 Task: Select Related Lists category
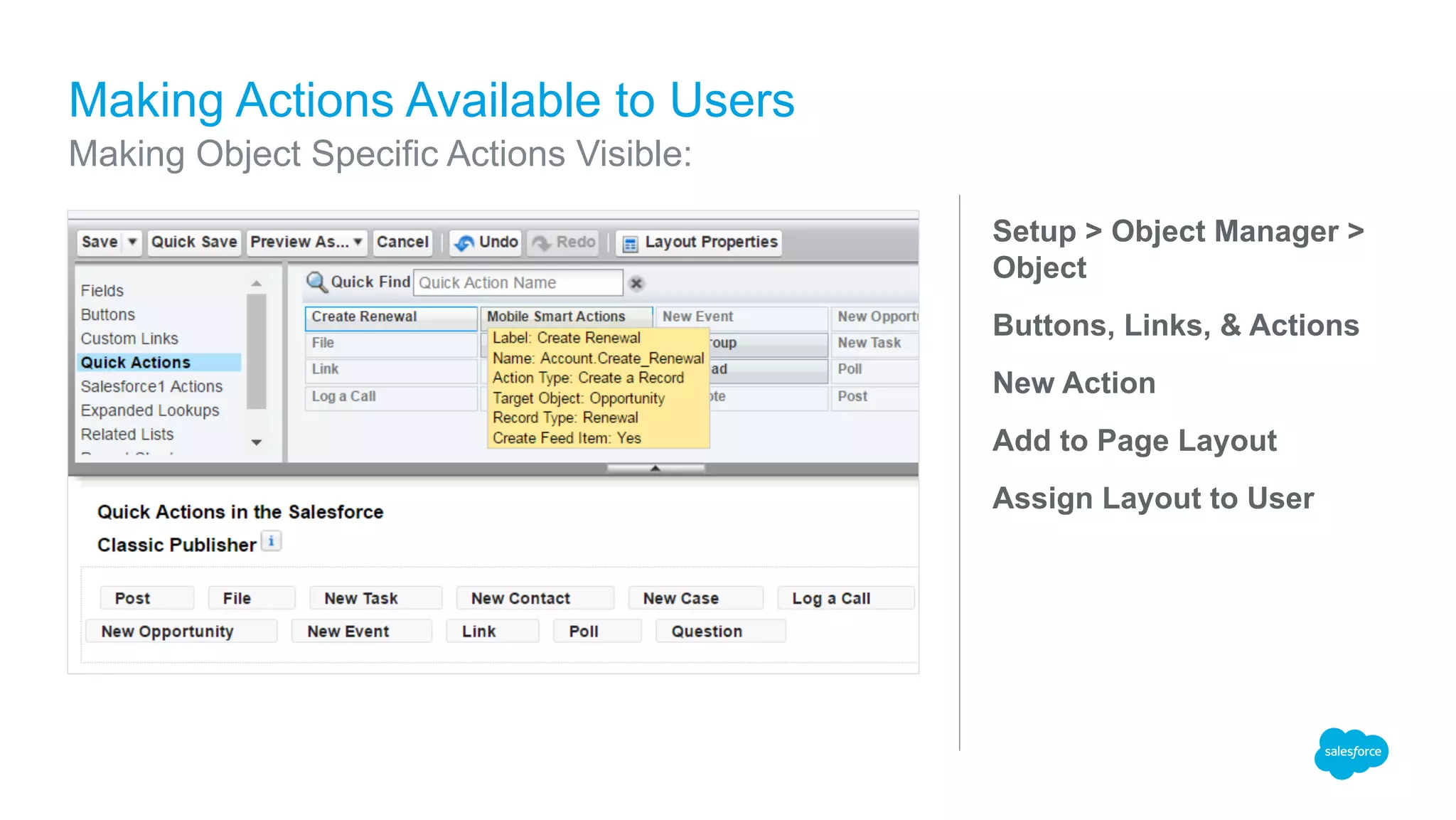127,434
